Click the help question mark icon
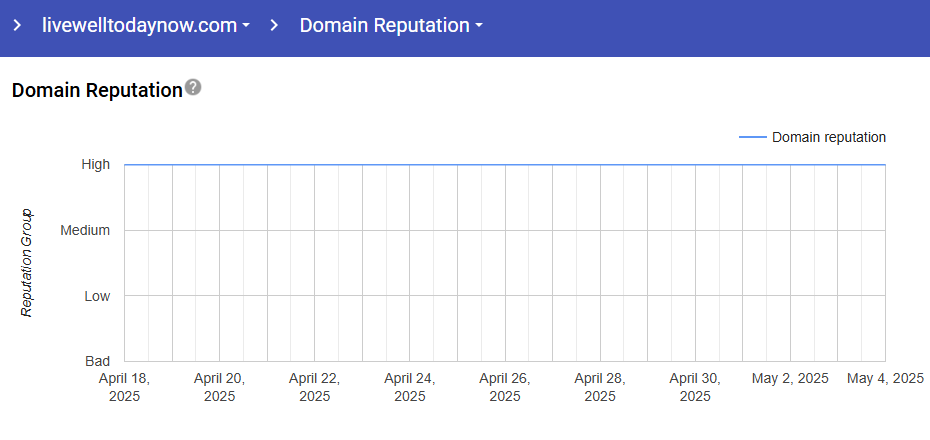930x440 pixels. (x=193, y=88)
